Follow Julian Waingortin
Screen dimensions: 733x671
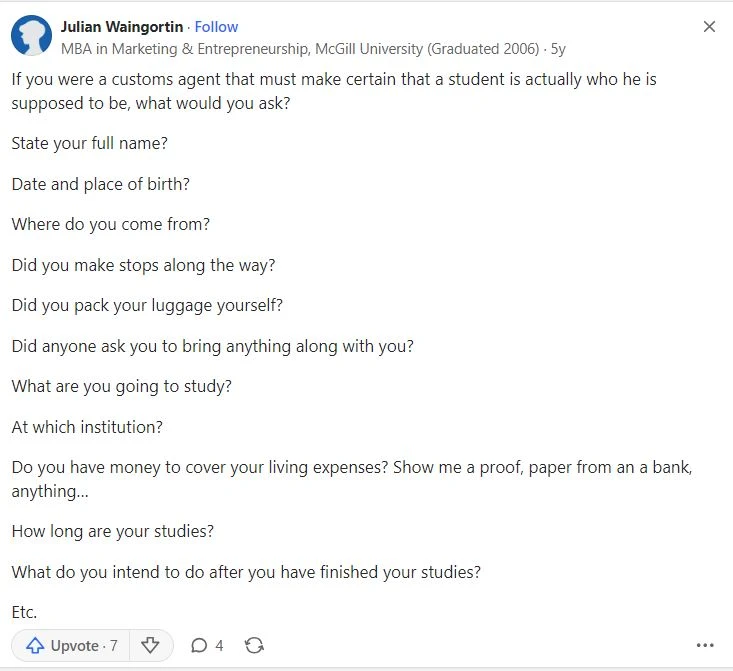coord(216,27)
